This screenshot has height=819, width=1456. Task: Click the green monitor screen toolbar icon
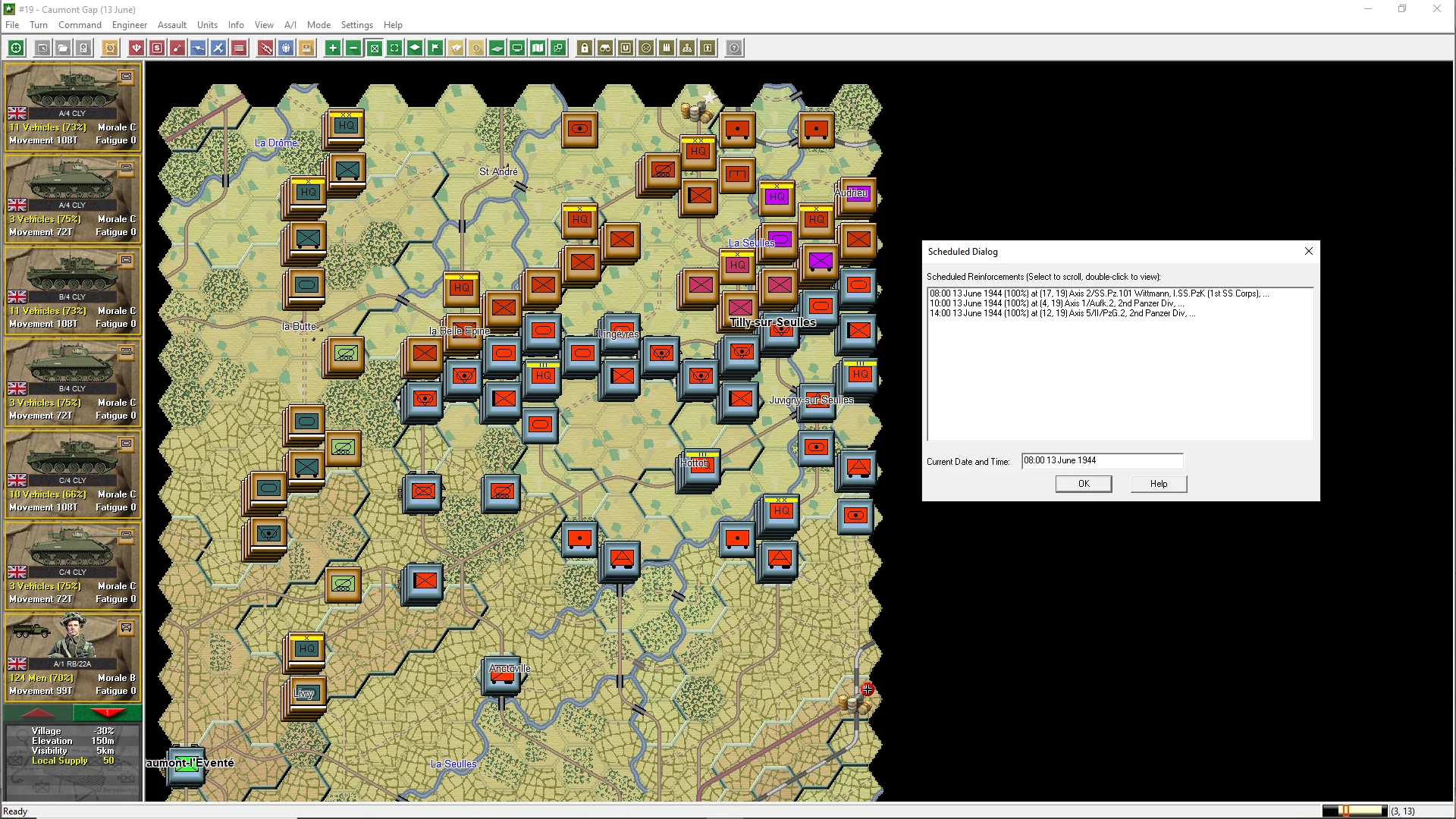click(517, 48)
